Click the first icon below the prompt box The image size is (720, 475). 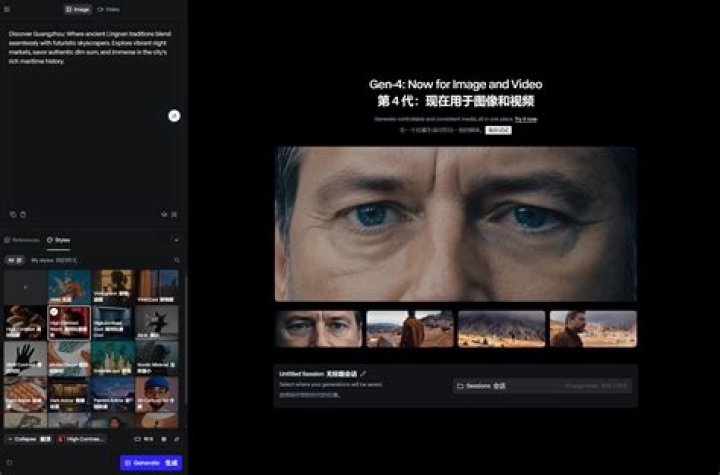coord(13,215)
